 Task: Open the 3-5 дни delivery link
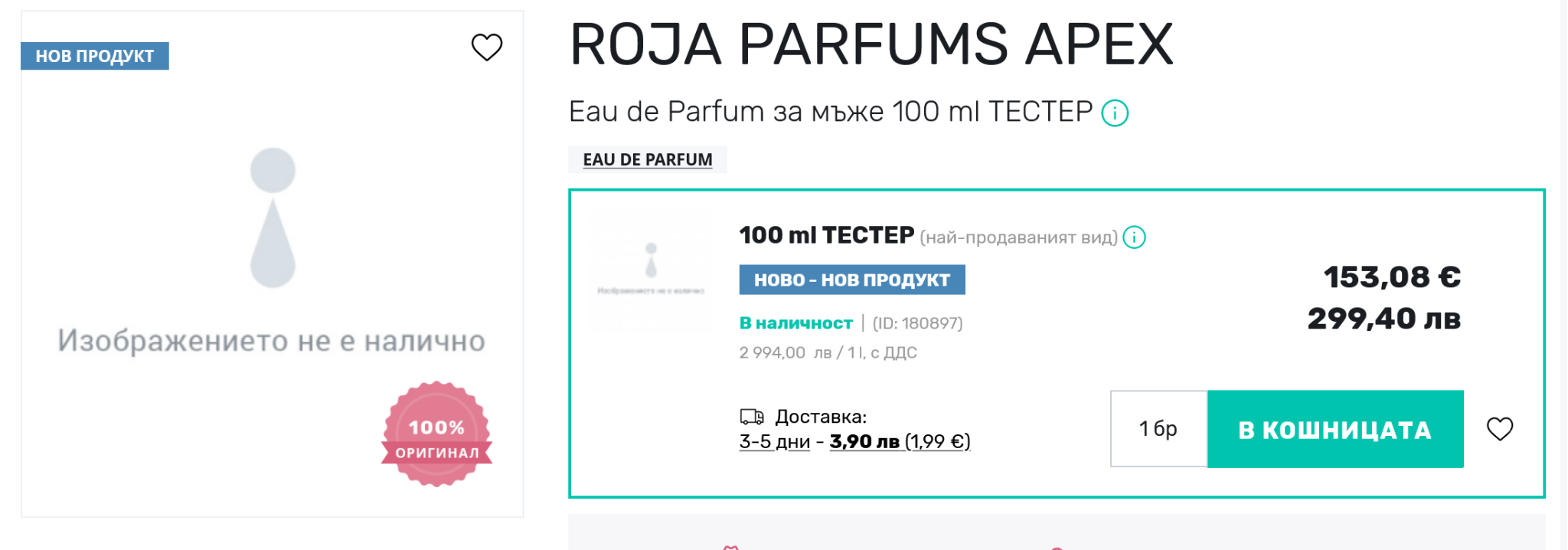pos(774,442)
